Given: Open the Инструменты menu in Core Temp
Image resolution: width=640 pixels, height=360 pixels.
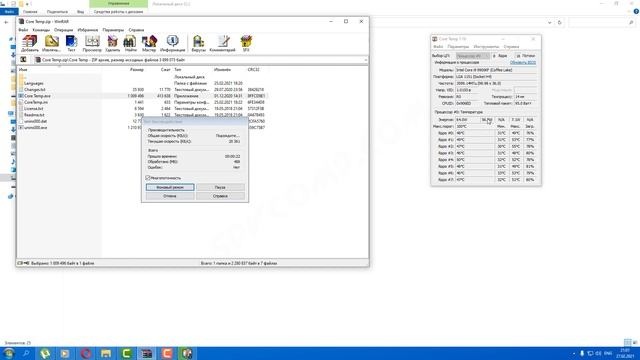Looking at the screenshot, I should [x=486, y=47].
